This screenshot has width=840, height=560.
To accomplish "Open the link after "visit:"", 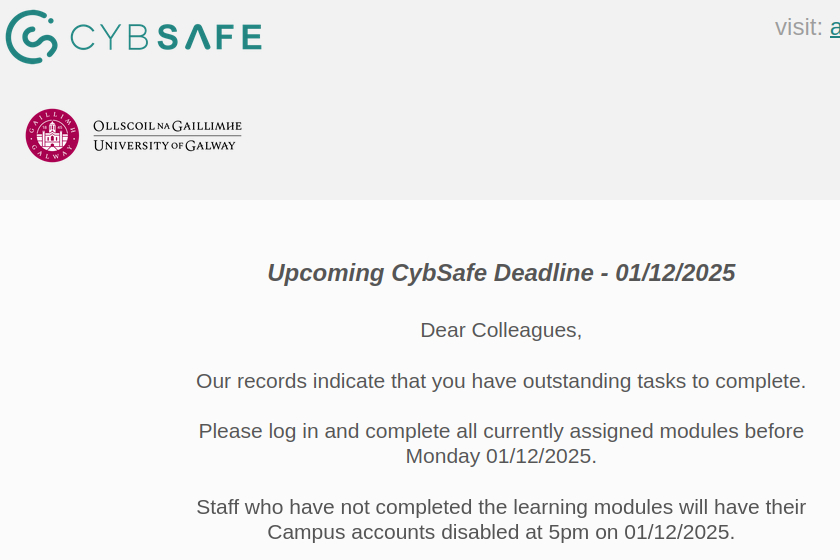I will [x=834, y=28].
